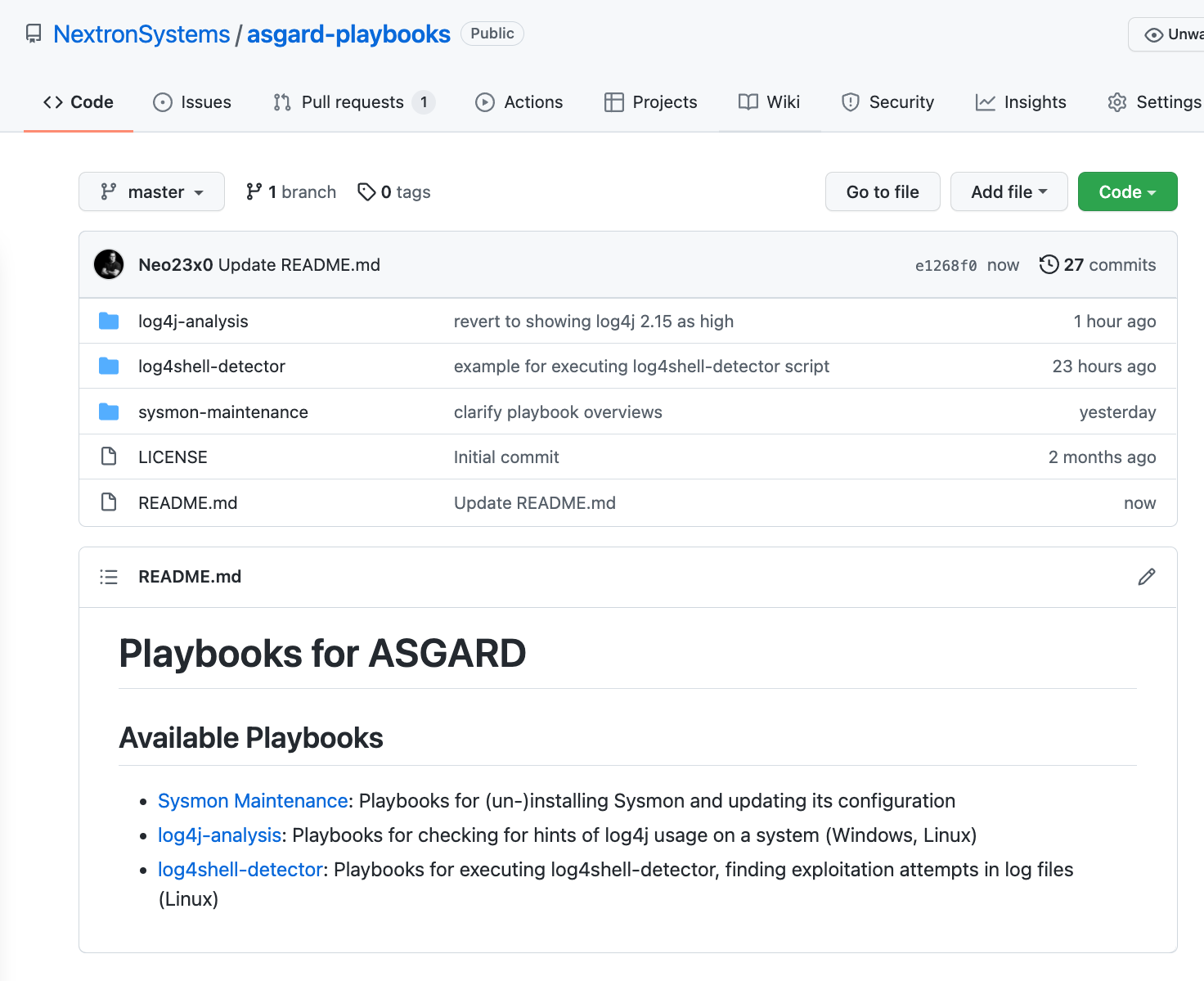
Task: Click the sysmon-maintenance folder icon
Action: 109,412
